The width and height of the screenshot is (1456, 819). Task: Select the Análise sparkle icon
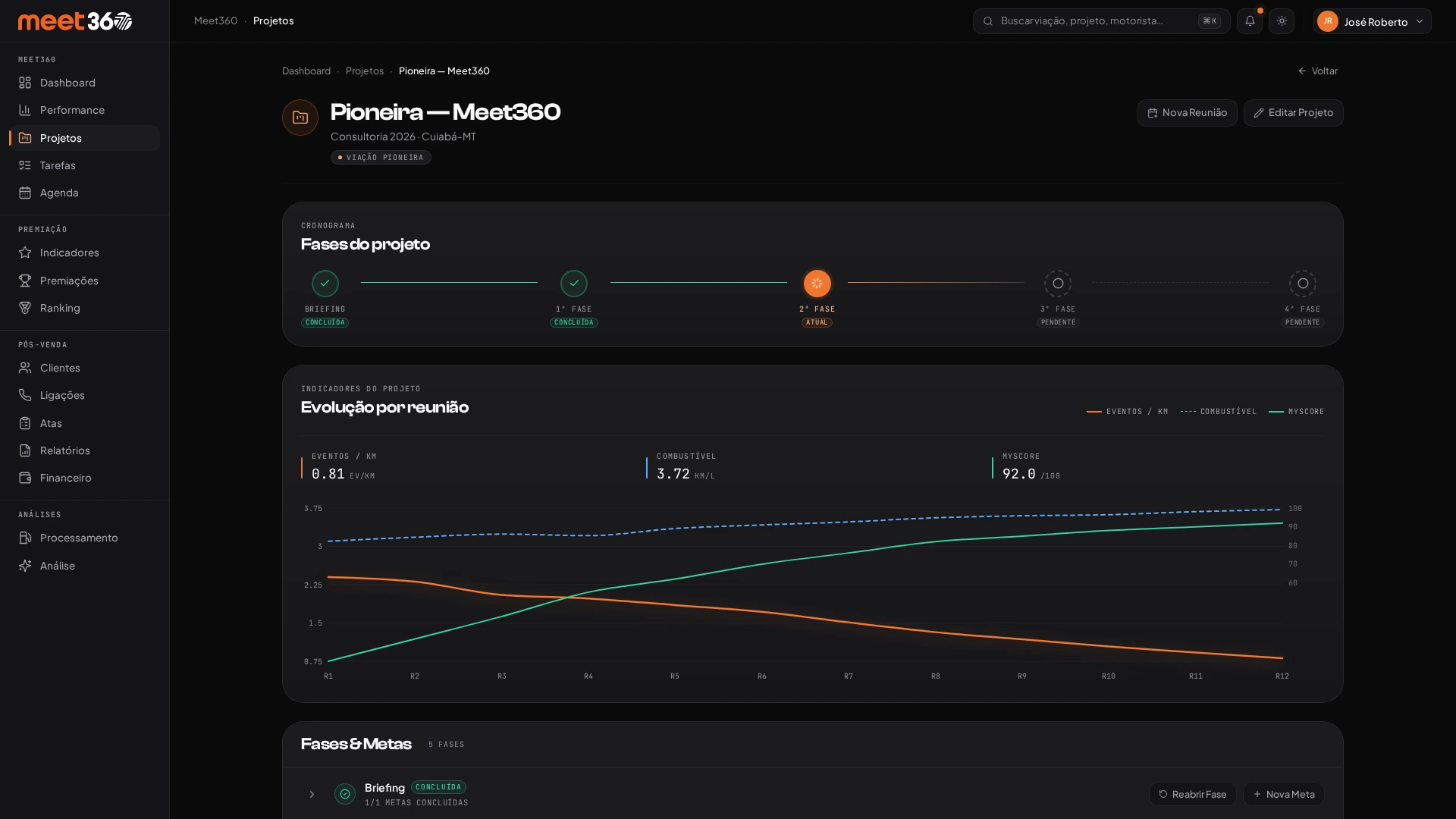25,566
